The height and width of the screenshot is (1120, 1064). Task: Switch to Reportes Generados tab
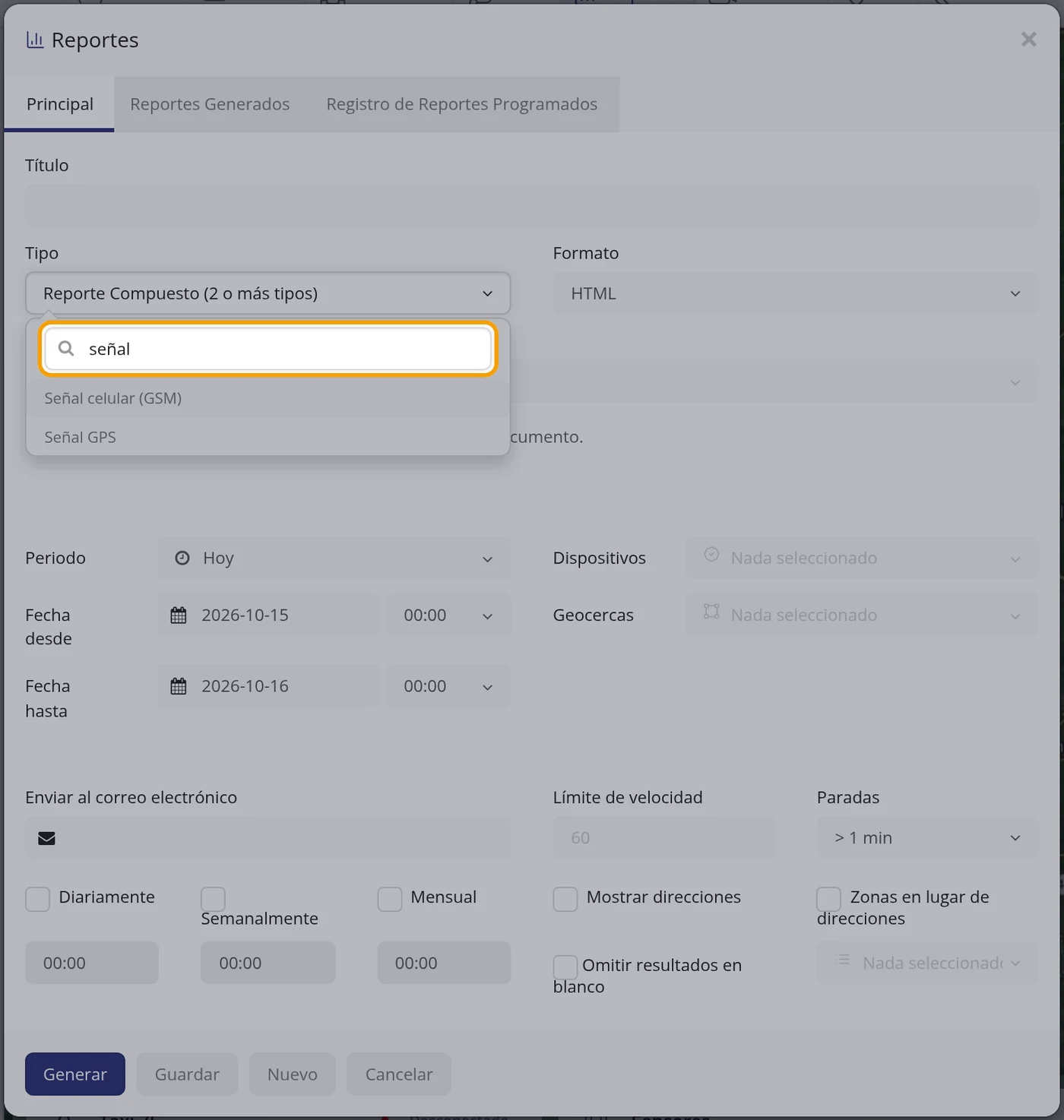(210, 104)
